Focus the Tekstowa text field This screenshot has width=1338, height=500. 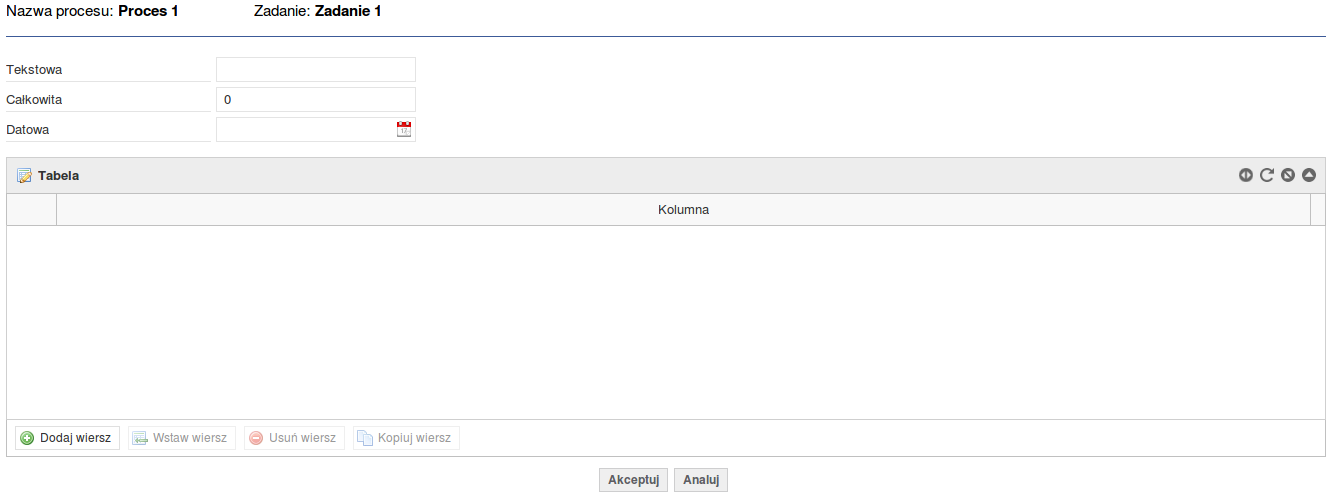[316, 69]
